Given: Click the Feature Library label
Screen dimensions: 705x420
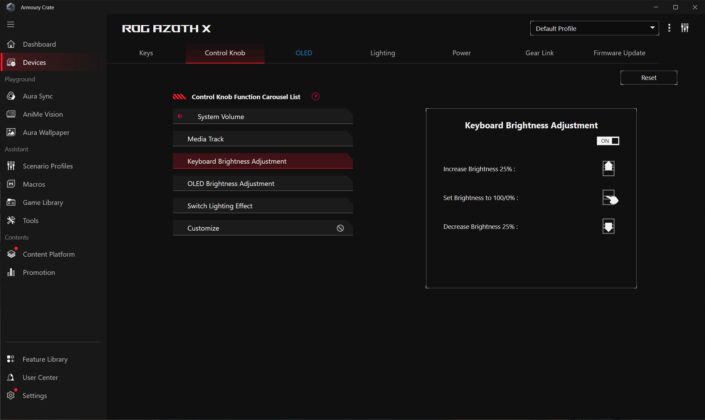Looking at the screenshot, I should [45, 359].
